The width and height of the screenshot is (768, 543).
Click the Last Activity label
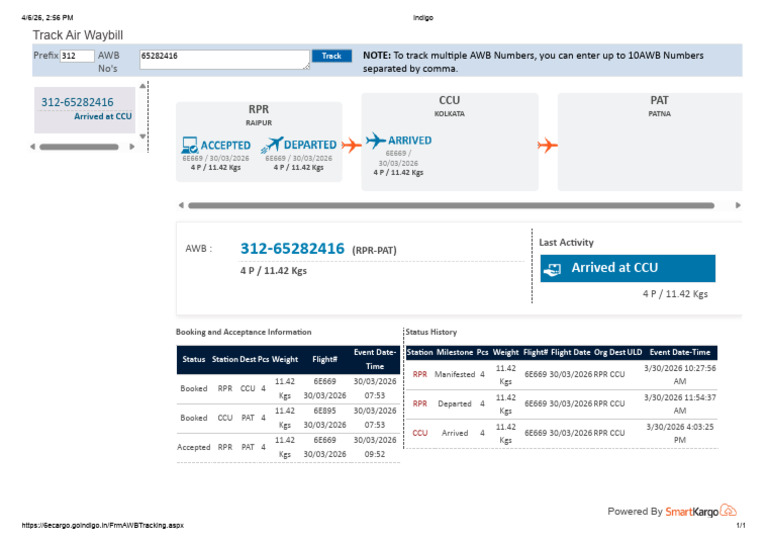tap(566, 242)
